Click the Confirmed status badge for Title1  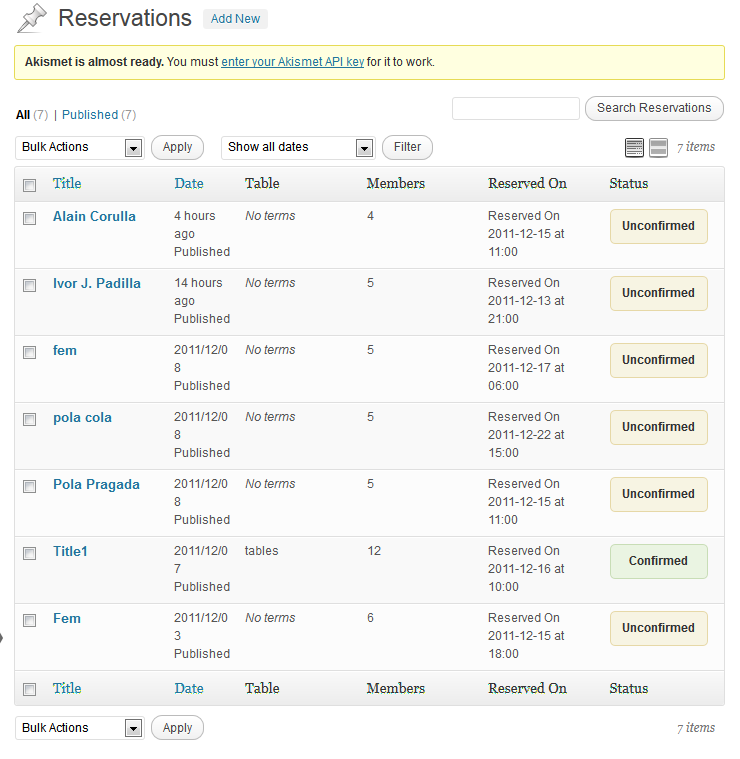coord(658,561)
